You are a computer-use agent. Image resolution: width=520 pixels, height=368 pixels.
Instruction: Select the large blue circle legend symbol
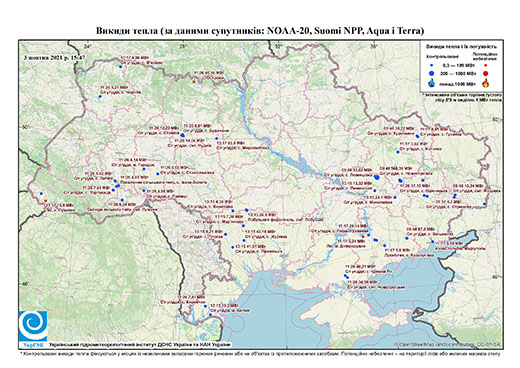[x=432, y=73]
